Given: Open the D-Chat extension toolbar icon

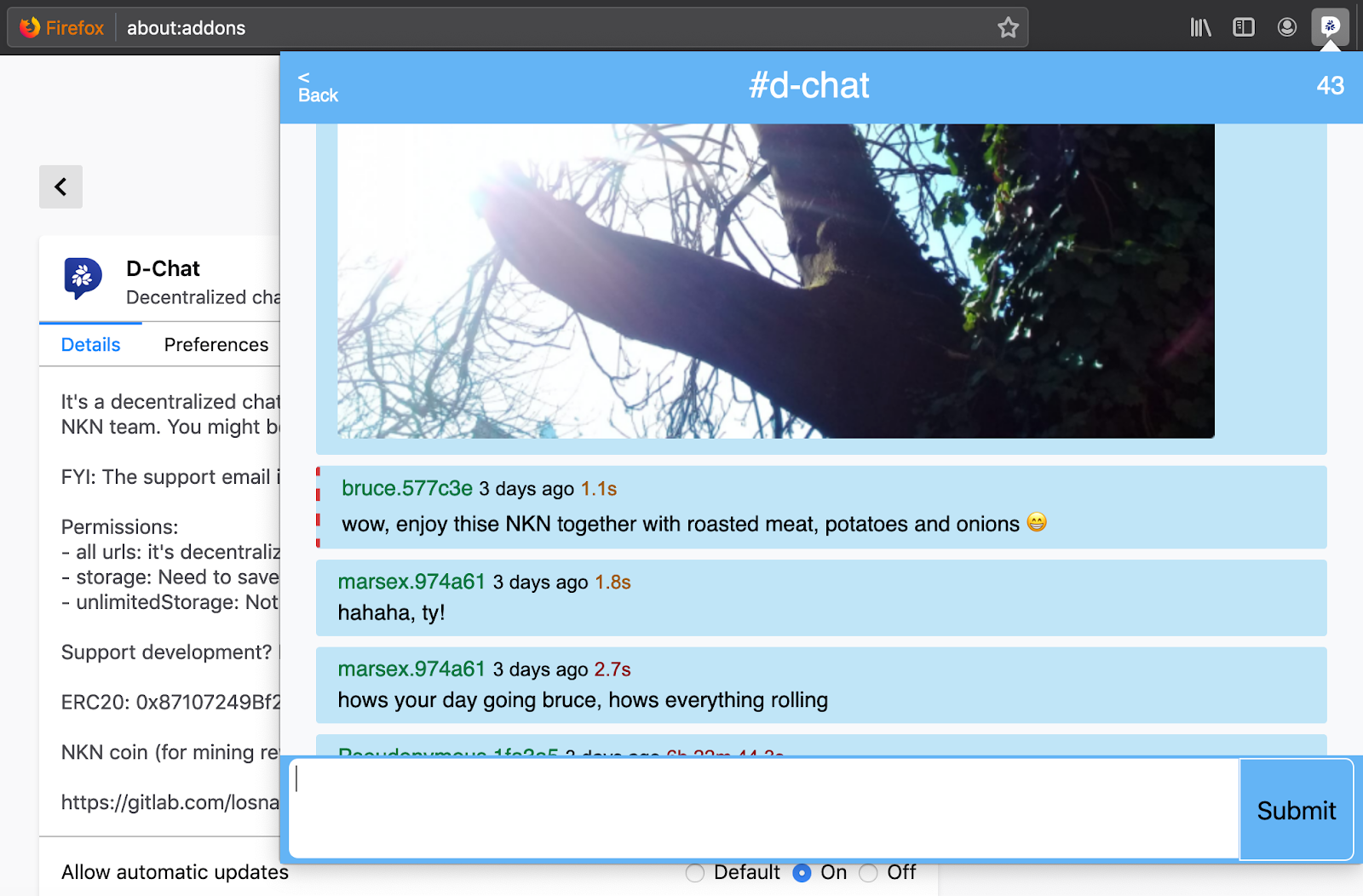Looking at the screenshot, I should [x=1330, y=27].
